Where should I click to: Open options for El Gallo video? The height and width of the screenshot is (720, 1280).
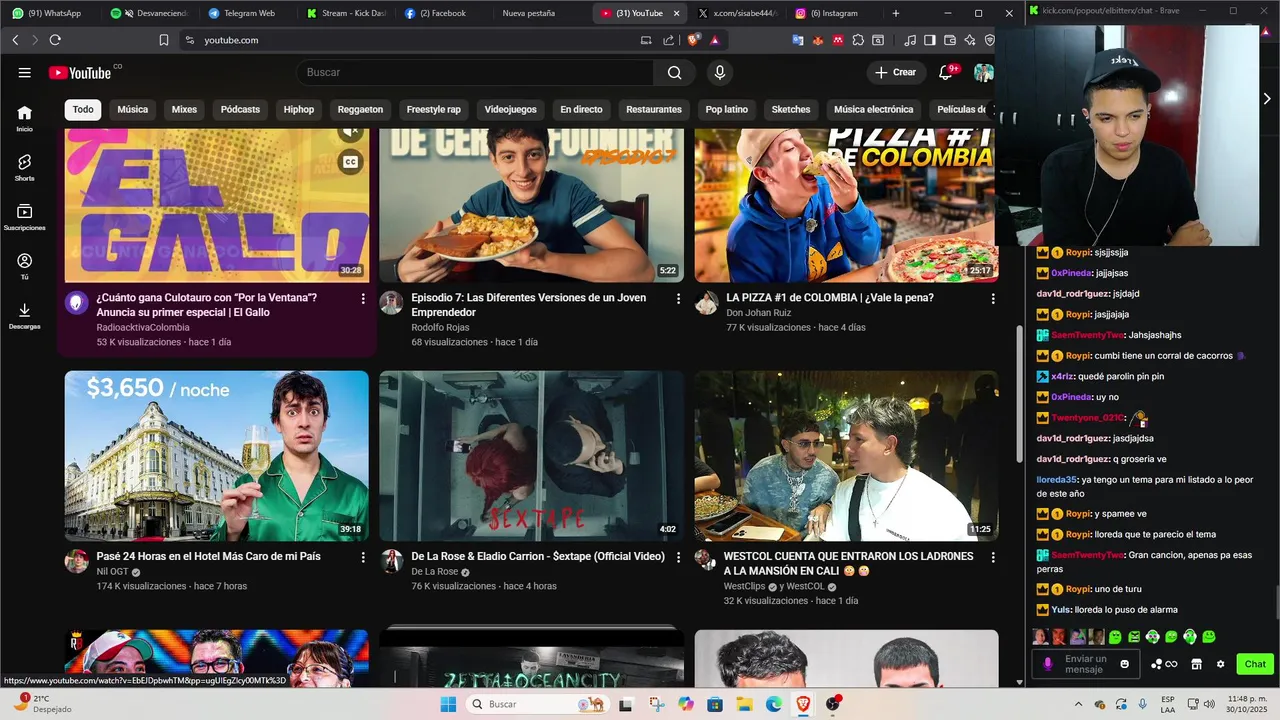pyautogui.click(x=363, y=298)
